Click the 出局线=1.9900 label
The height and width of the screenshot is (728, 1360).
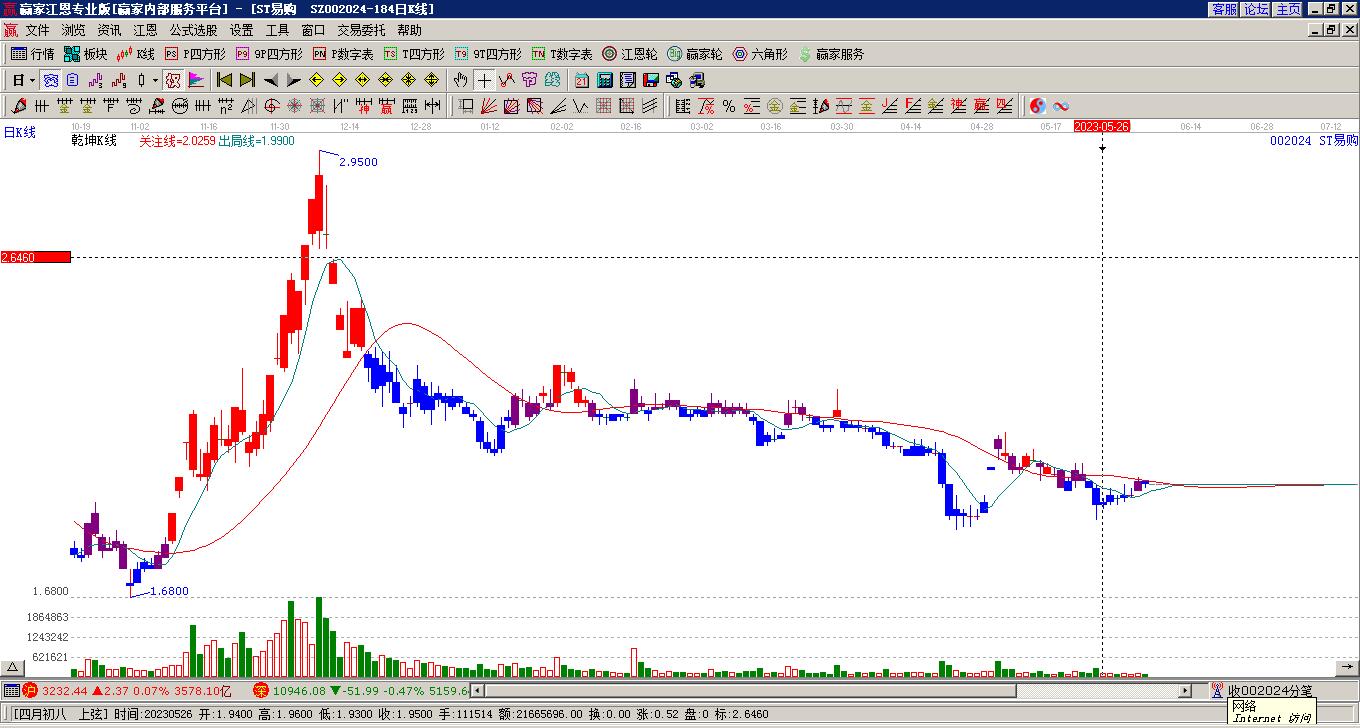(x=257, y=141)
